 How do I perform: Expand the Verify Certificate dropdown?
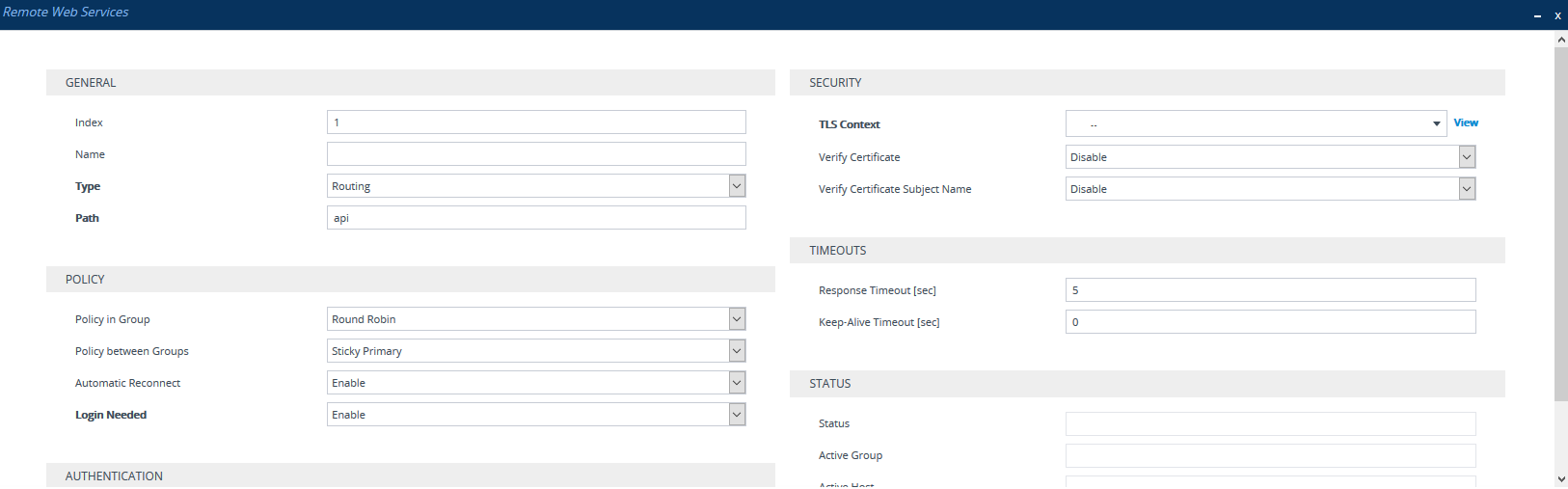(1270, 157)
